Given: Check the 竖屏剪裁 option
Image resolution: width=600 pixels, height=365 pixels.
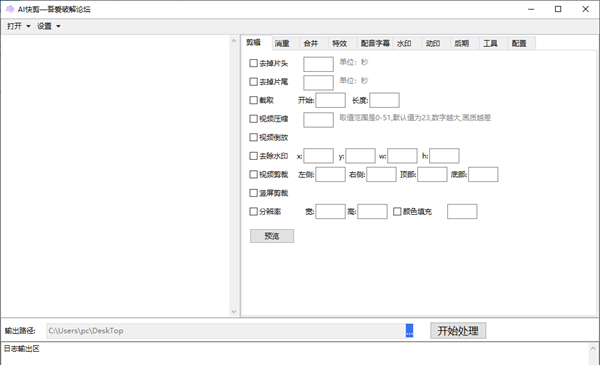Looking at the screenshot, I should 253,193.
